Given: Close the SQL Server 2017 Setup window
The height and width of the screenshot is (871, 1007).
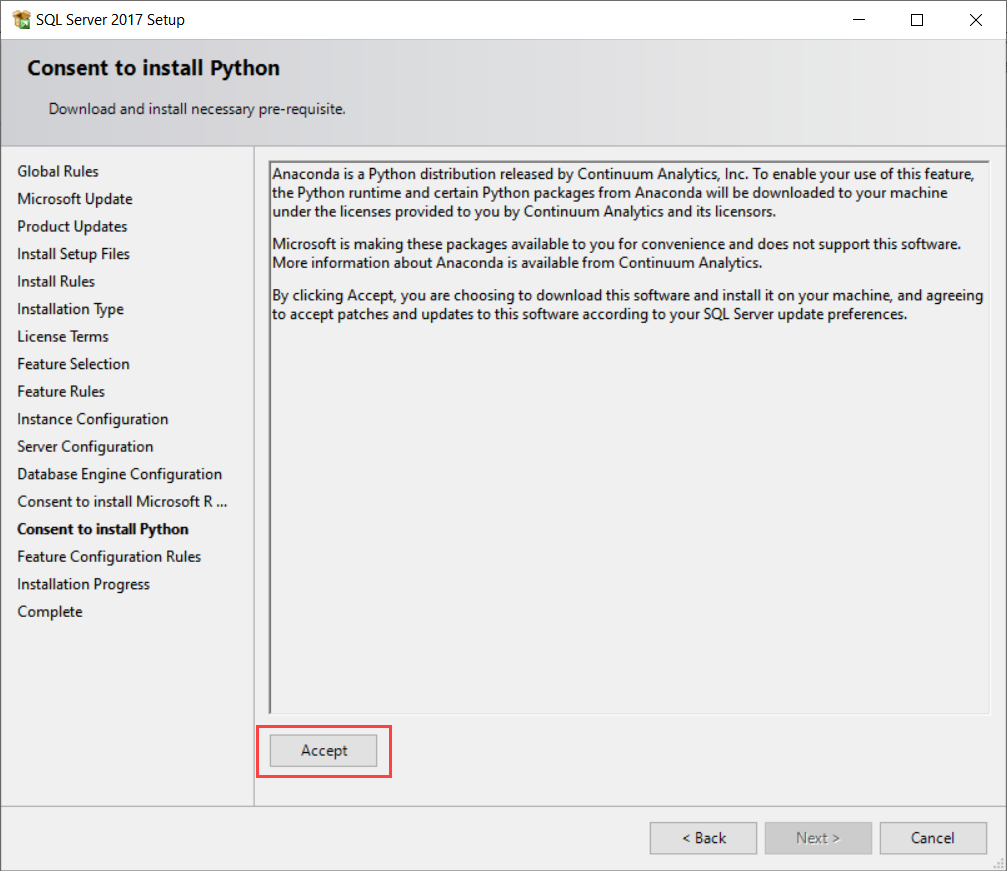Looking at the screenshot, I should 973,20.
